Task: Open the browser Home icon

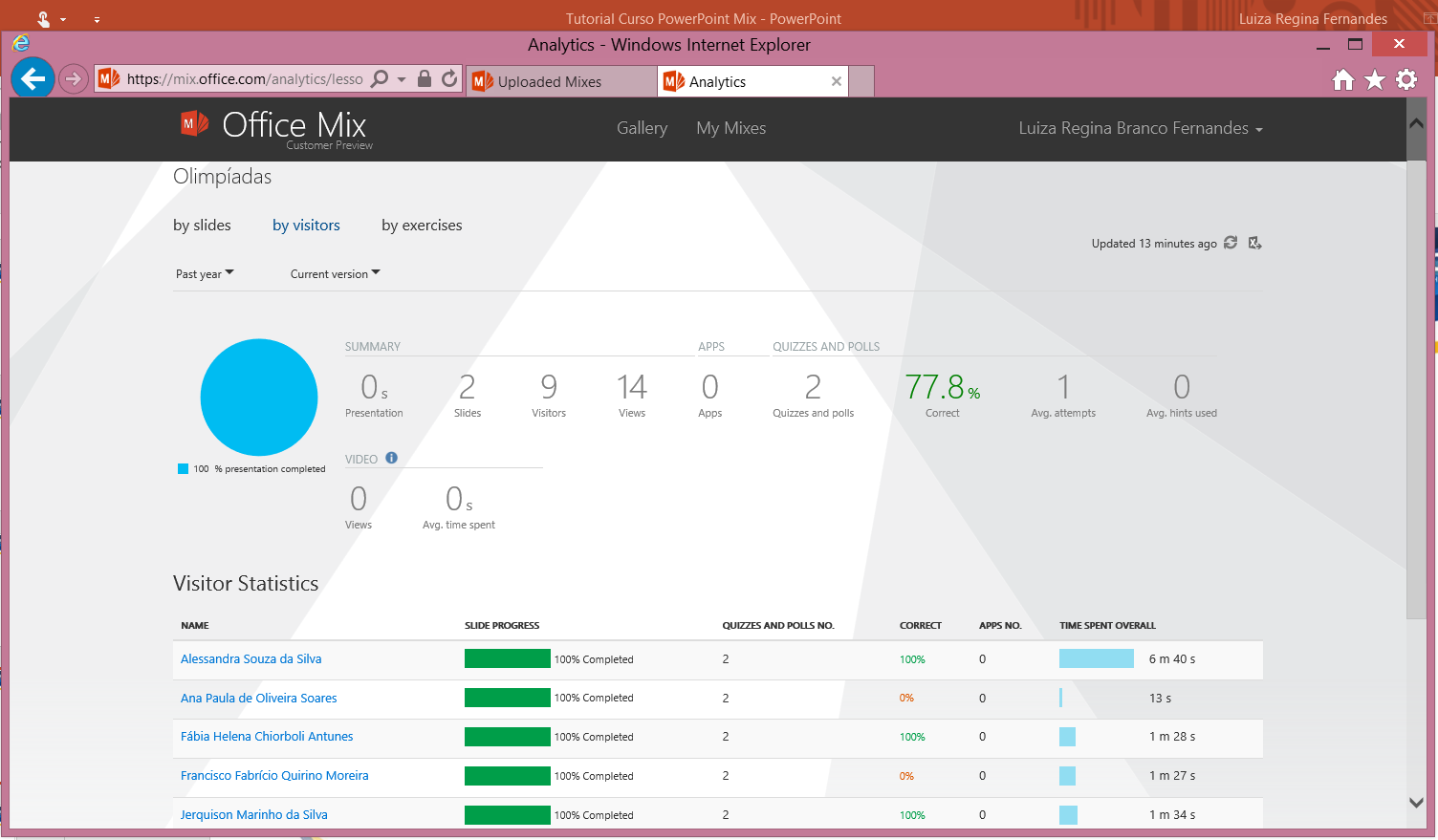Action: (x=1343, y=80)
